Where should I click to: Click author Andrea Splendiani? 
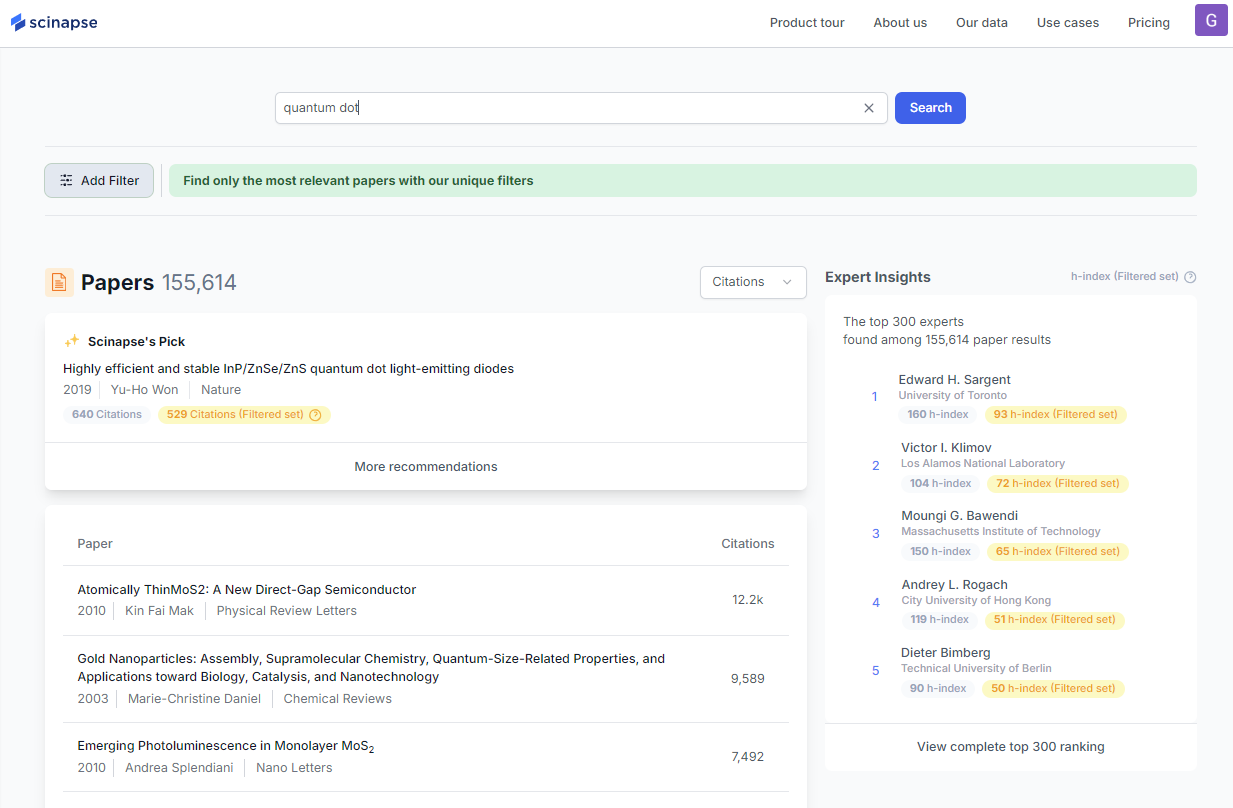tap(179, 768)
